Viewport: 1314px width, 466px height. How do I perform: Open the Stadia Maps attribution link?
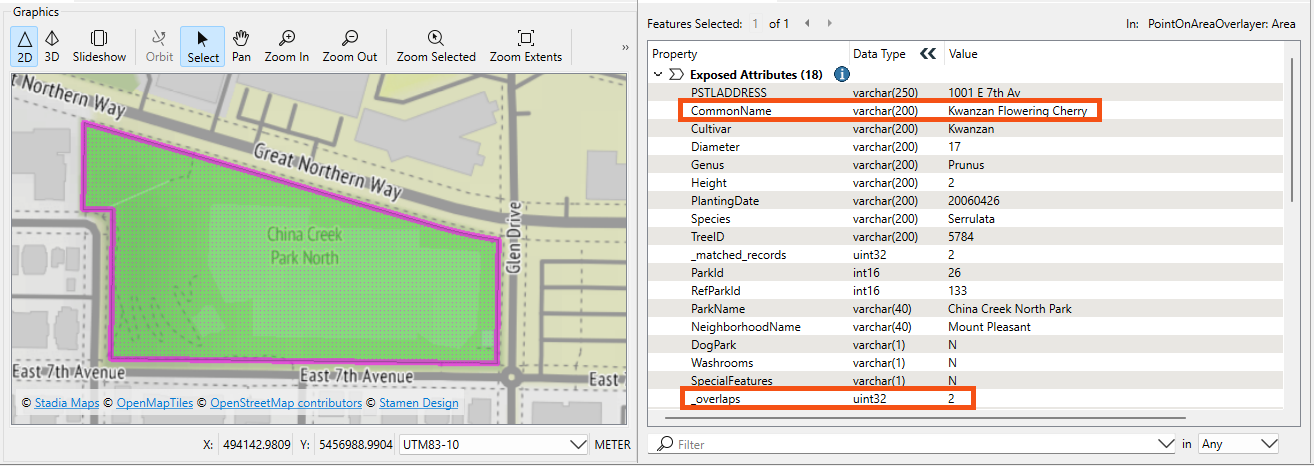[x=67, y=403]
